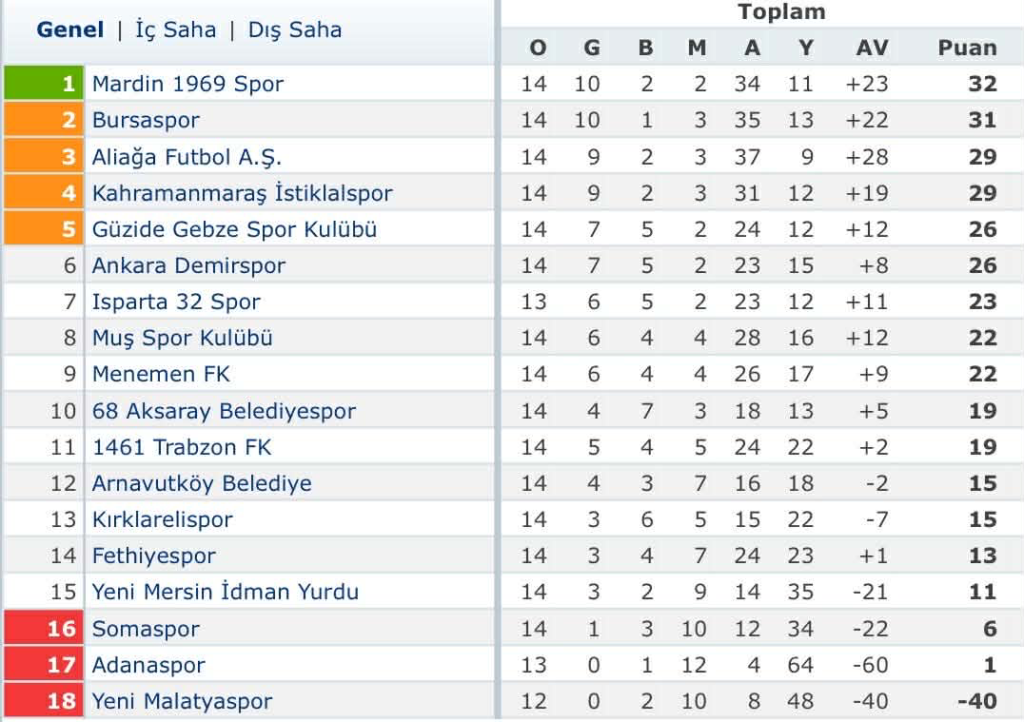Open the Menemen FK team page
1024x722 pixels.
click(x=150, y=374)
